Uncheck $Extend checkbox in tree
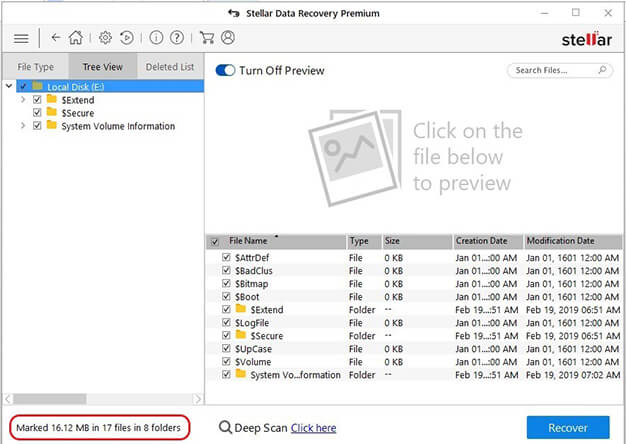 [x=37, y=99]
